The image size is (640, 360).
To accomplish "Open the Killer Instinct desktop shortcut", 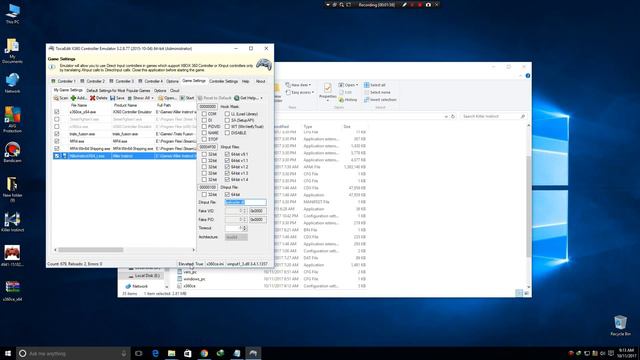I will pos(12,222).
